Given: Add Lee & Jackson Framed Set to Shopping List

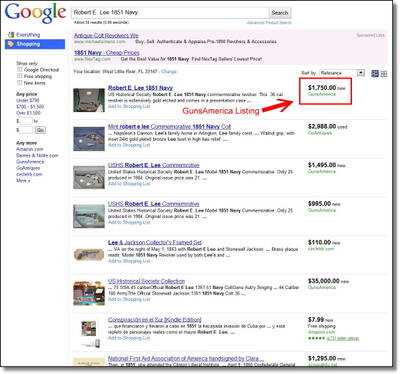Looking at the screenshot, I should 129,261.
